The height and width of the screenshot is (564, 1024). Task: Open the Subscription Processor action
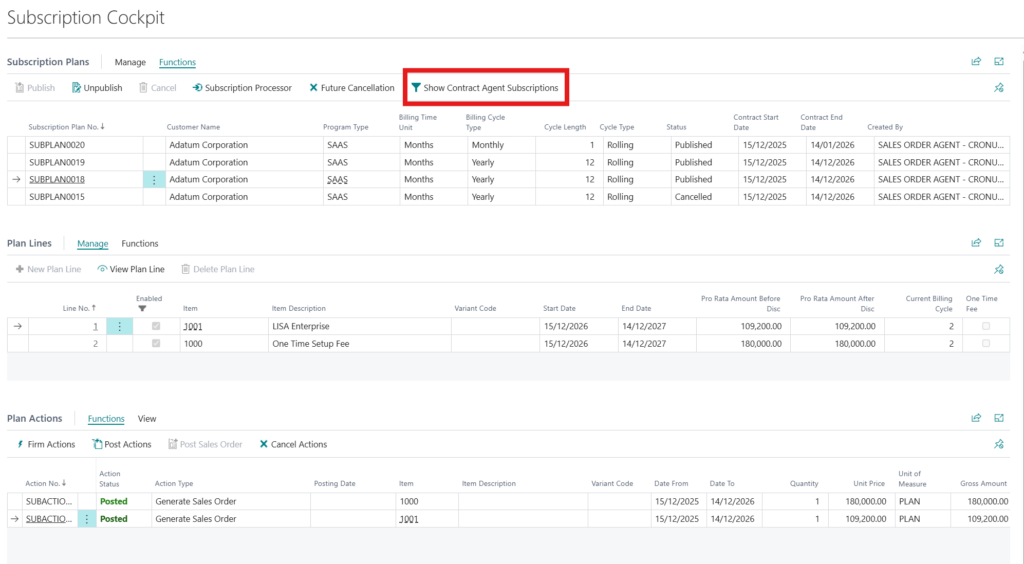[242, 88]
